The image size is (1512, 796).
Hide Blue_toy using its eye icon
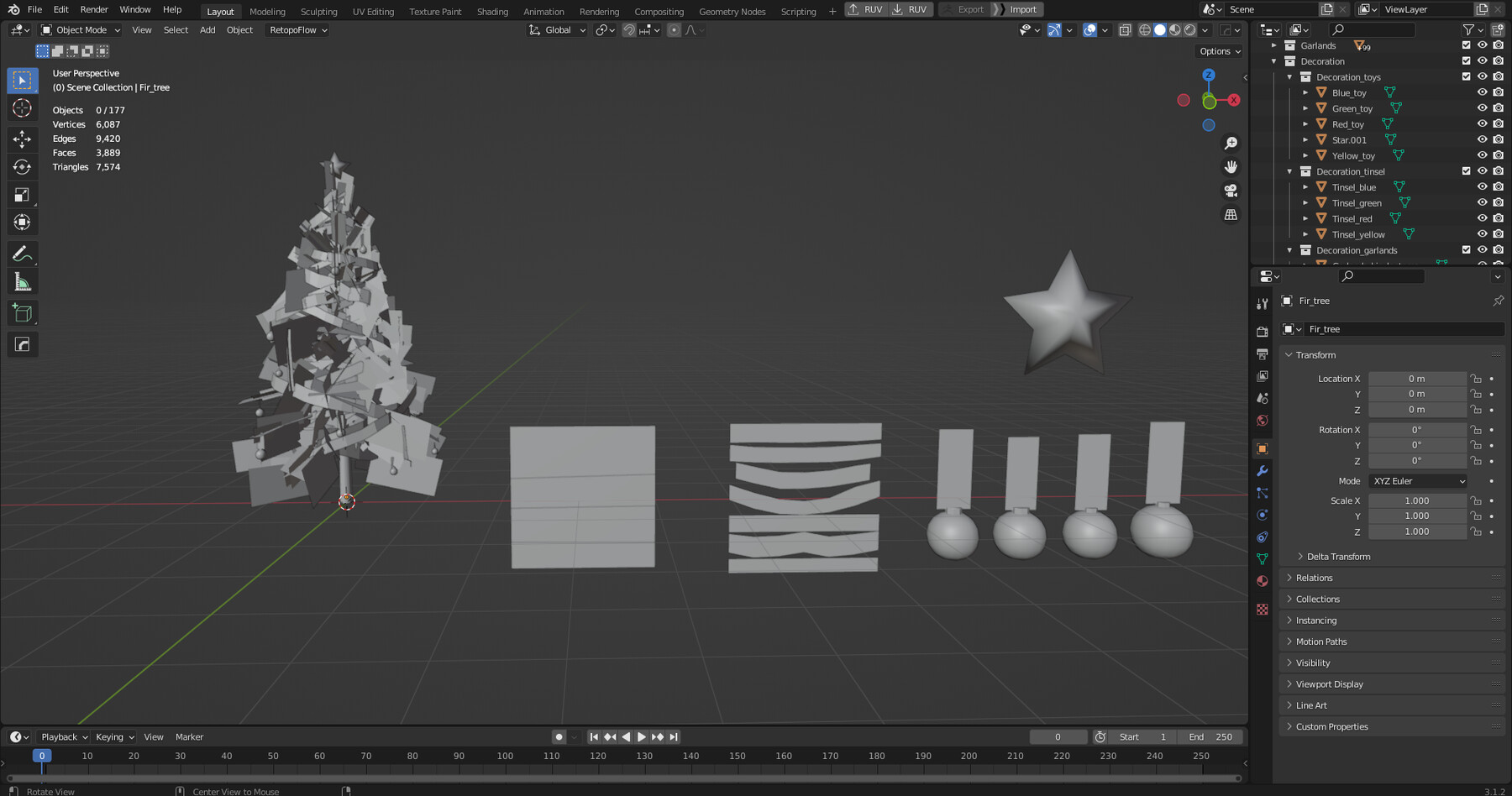[x=1482, y=92]
